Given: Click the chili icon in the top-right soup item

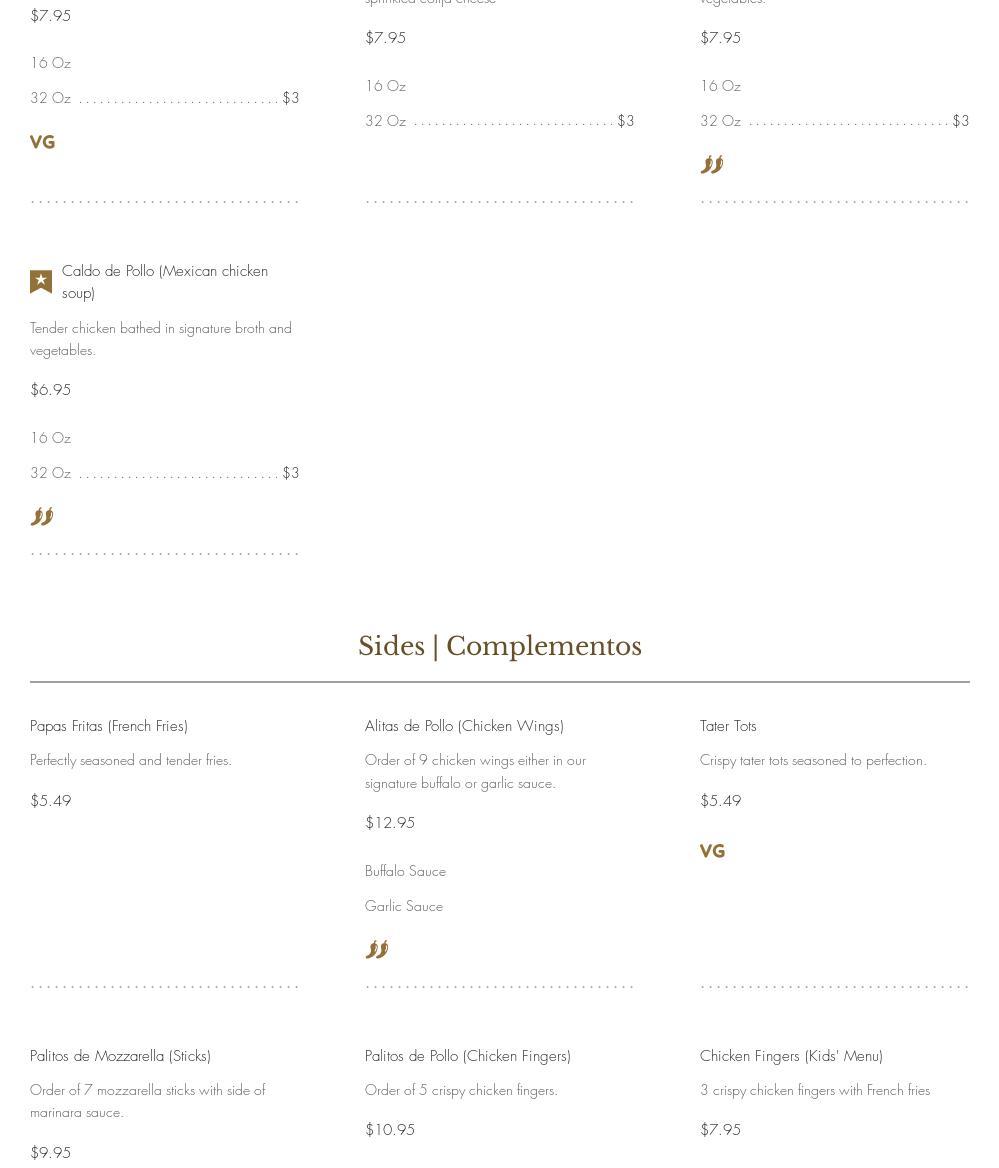Looking at the screenshot, I should click(712, 165).
